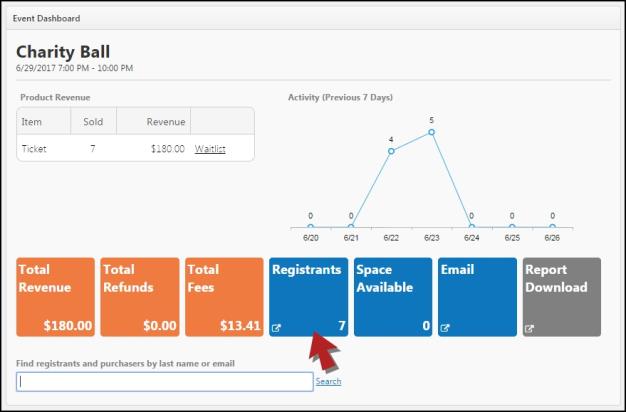Image resolution: width=626 pixels, height=412 pixels.
Task: Open the Waitlist link for Ticket
Action: pyautogui.click(x=210, y=149)
